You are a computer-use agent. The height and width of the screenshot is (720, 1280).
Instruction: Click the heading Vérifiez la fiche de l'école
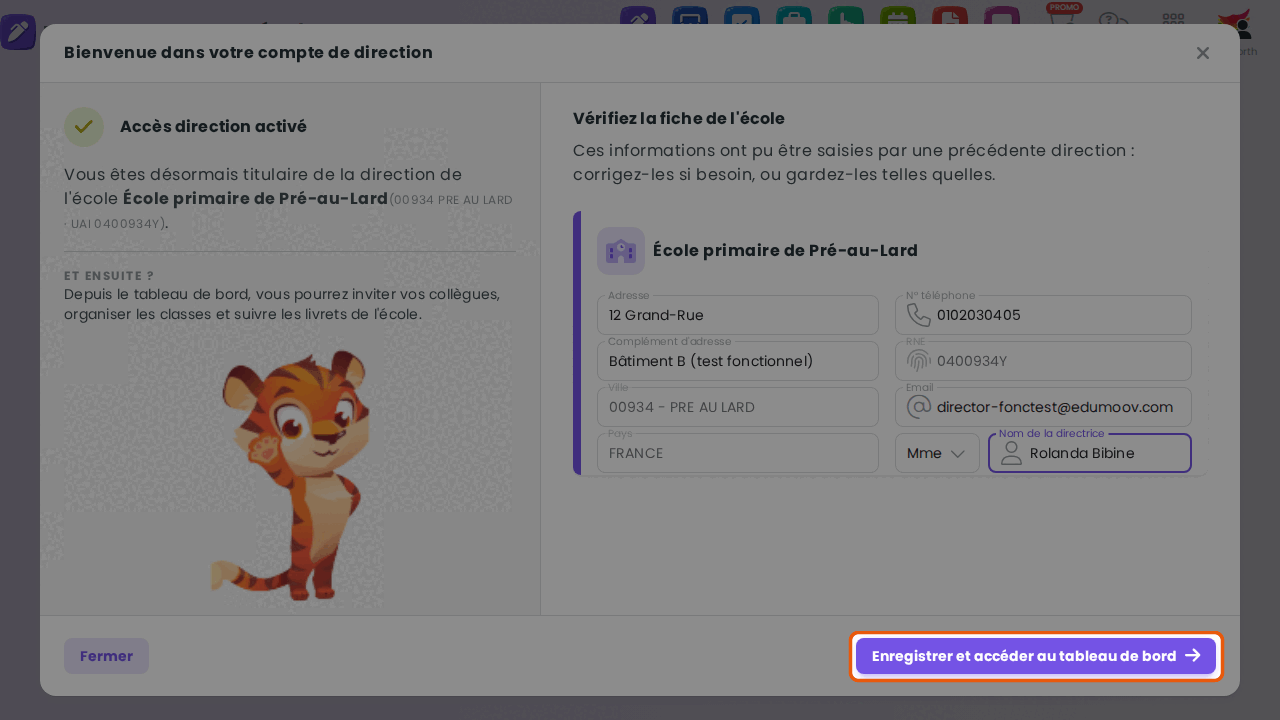pyautogui.click(x=679, y=119)
